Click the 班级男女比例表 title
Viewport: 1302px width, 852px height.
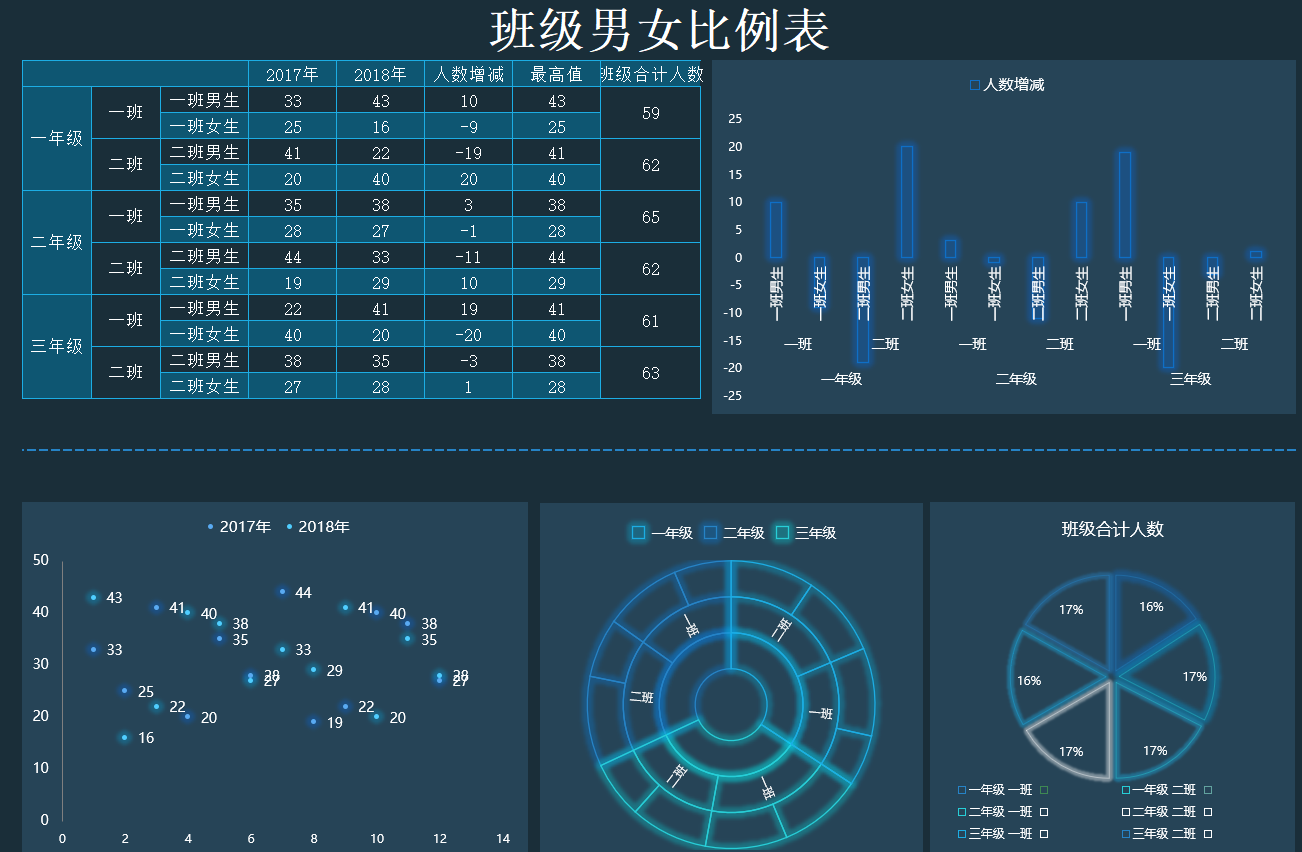[659, 30]
